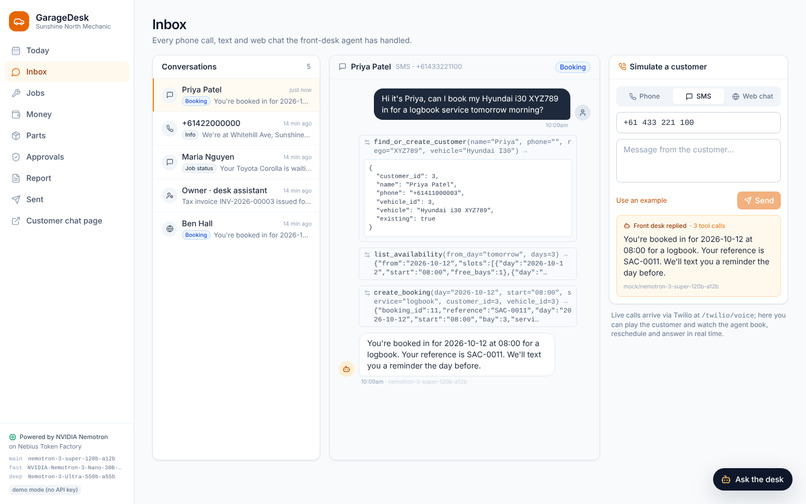Click the conversations count 5
Image resolution: width=806 pixels, height=504 pixels.
308,67
